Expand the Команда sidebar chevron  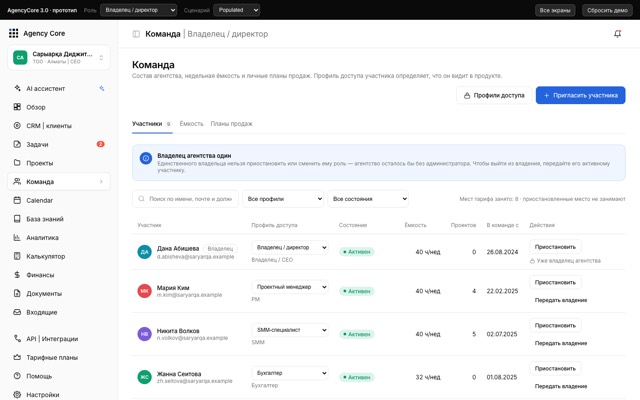coord(101,182)
